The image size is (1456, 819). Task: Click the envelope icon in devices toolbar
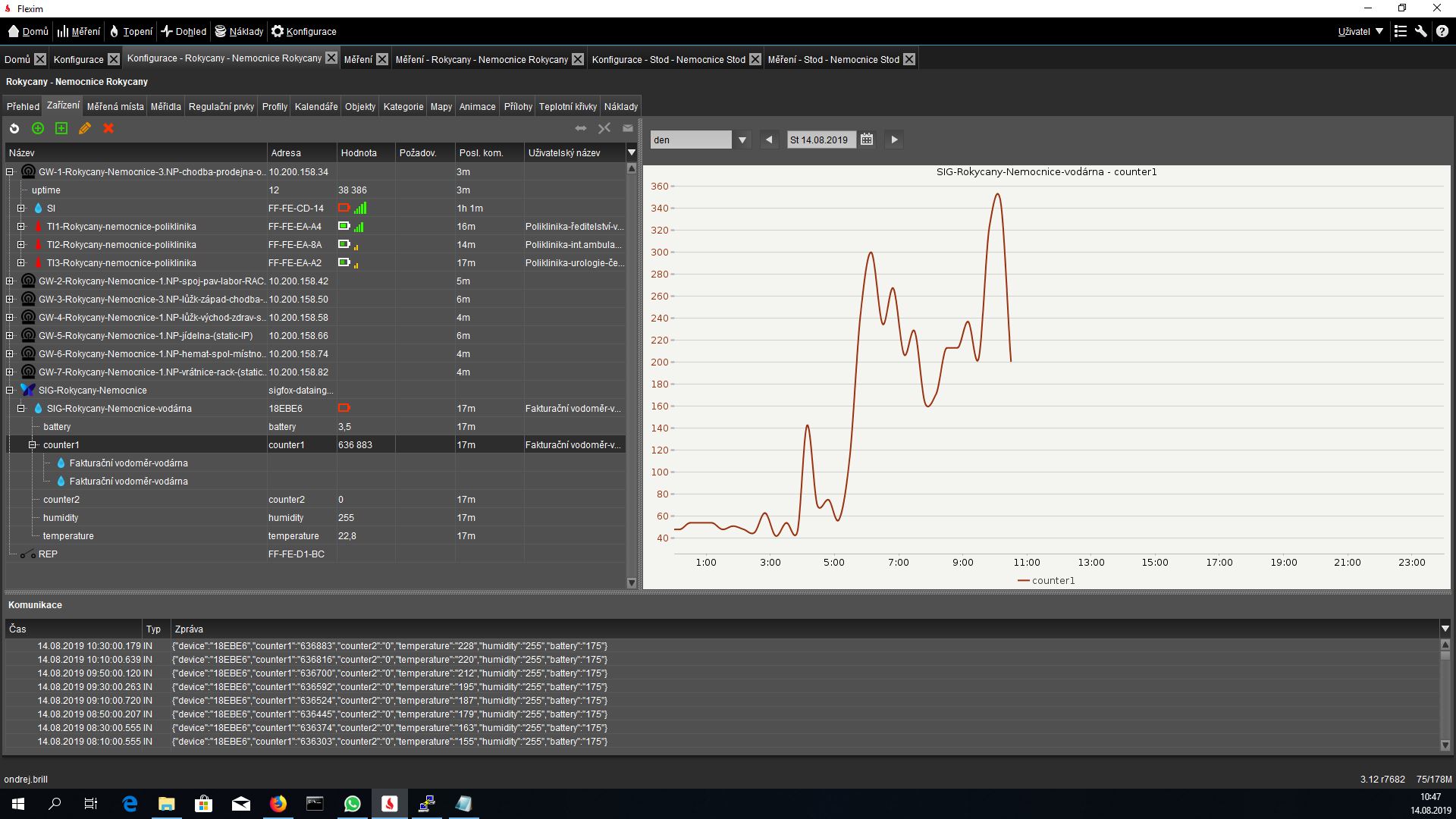click(628, 128)
